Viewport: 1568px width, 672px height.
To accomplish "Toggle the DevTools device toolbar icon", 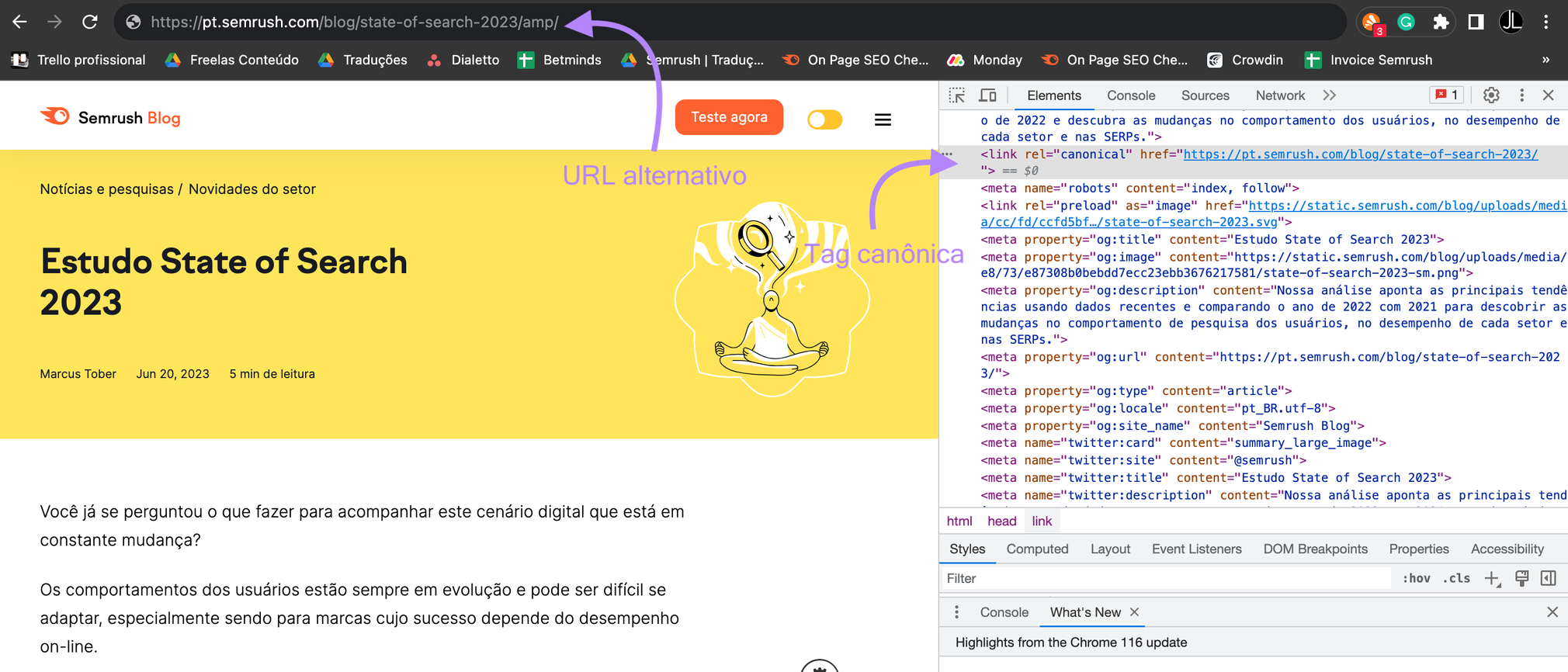I will pos(987,95).
